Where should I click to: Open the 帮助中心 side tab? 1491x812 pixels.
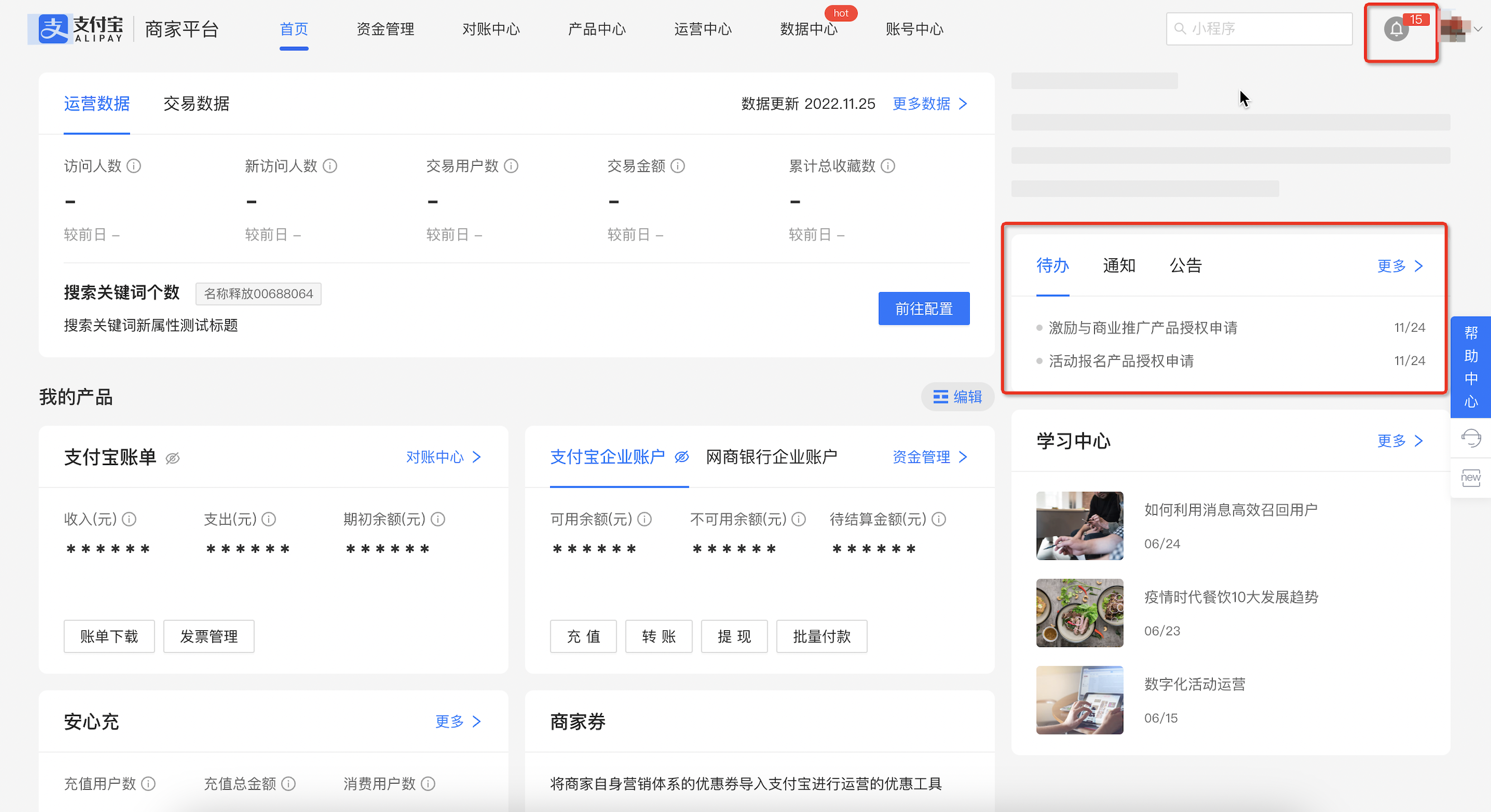coord(1471,366)
